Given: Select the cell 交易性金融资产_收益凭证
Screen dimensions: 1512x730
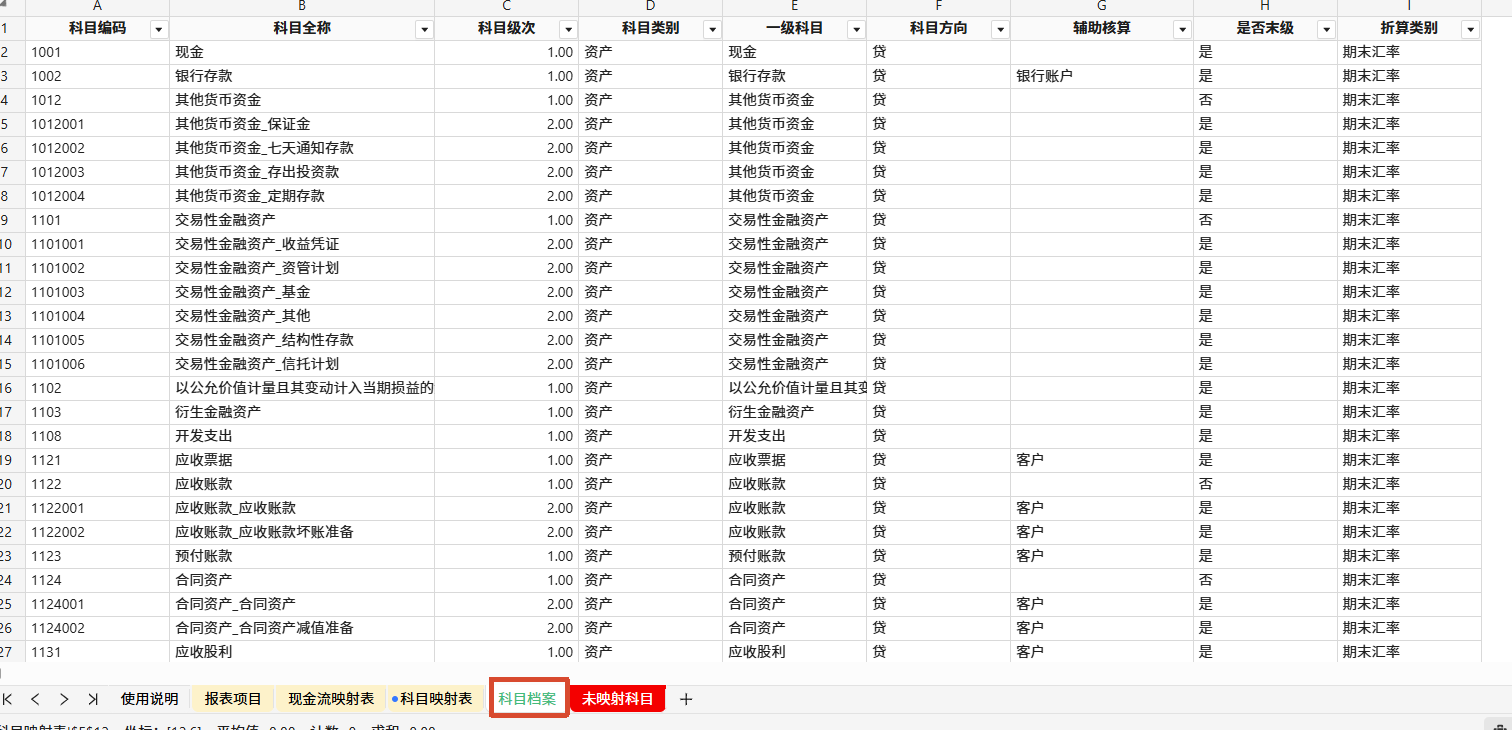Looking at the screenshot, I should point(302,244).
